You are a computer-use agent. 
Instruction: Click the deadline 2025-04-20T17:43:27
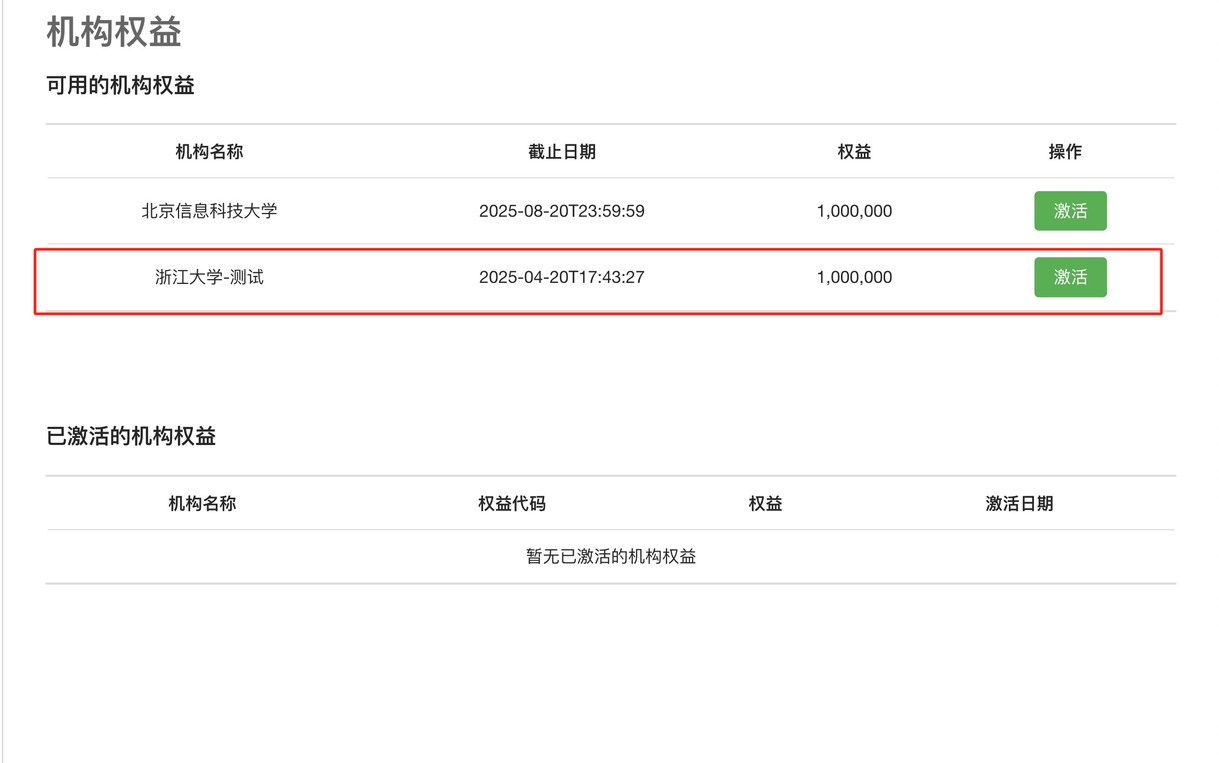(561, 277)
